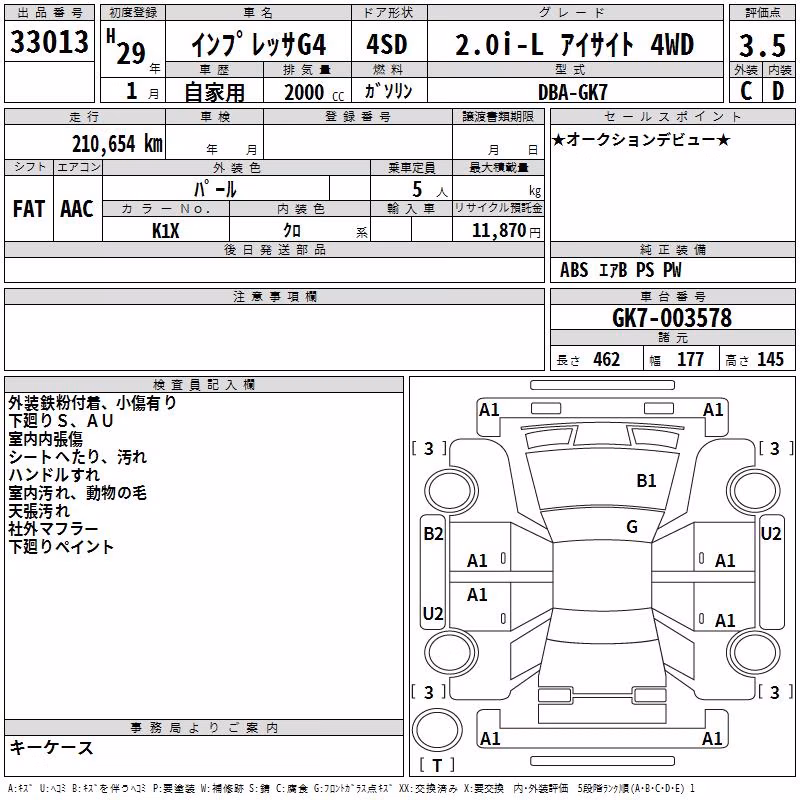Click the 注意事項欄 header

point(274,296)
